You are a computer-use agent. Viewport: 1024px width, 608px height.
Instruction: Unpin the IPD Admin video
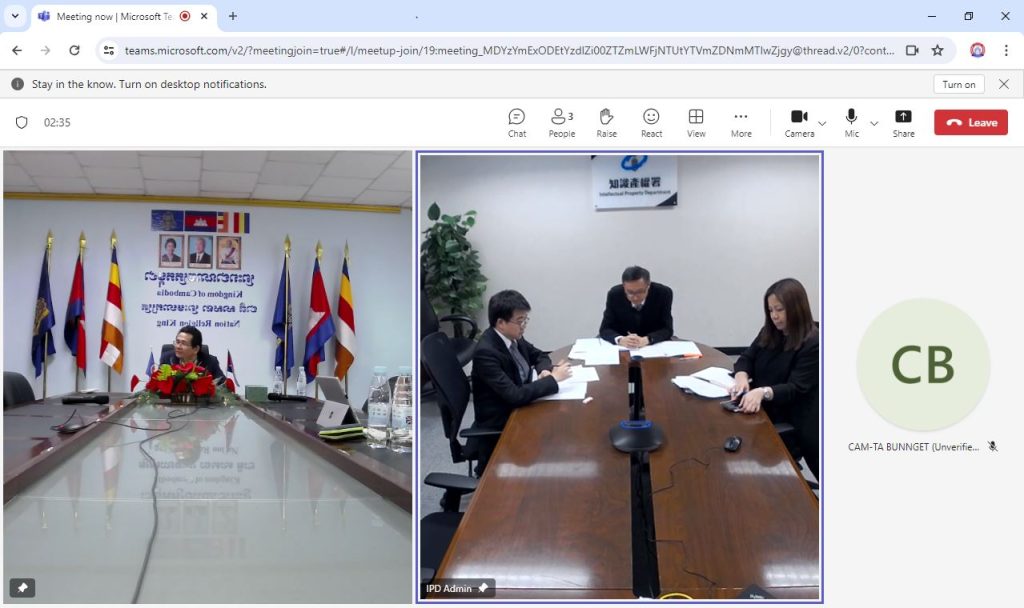pyautogui.click(x=483, y=588)
